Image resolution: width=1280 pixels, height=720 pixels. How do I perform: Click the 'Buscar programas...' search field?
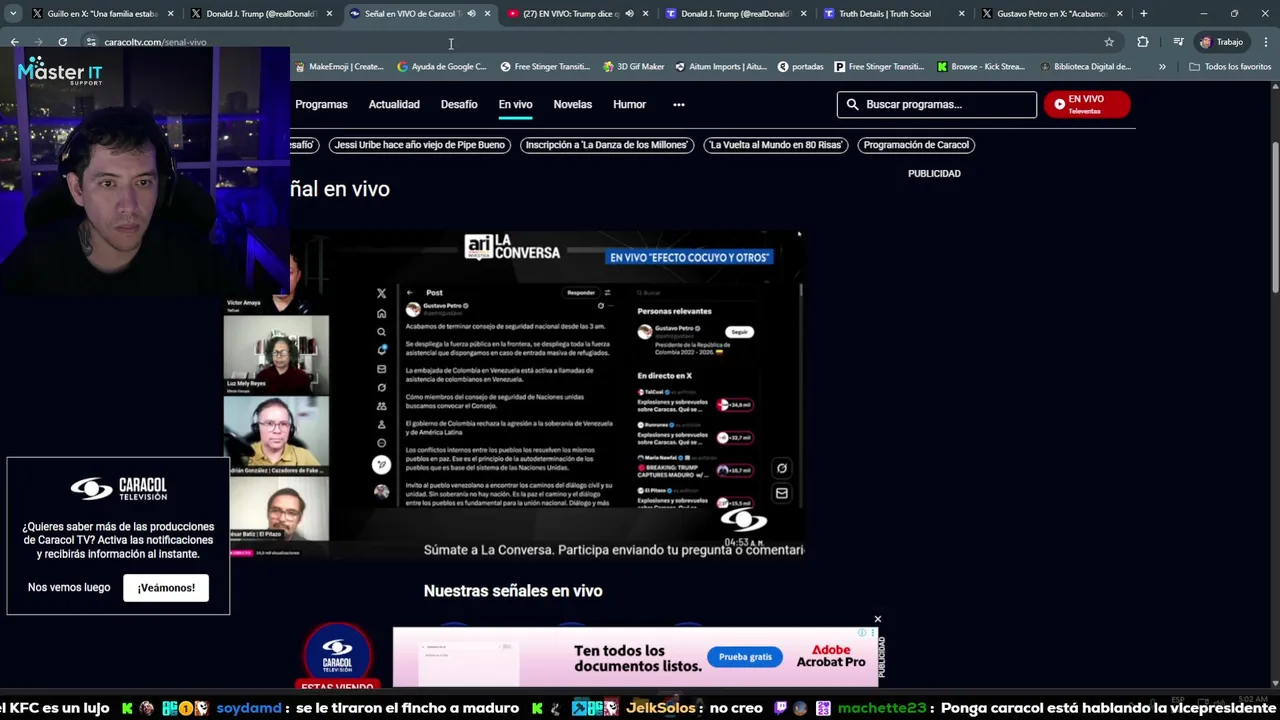(x=937, y=104)
